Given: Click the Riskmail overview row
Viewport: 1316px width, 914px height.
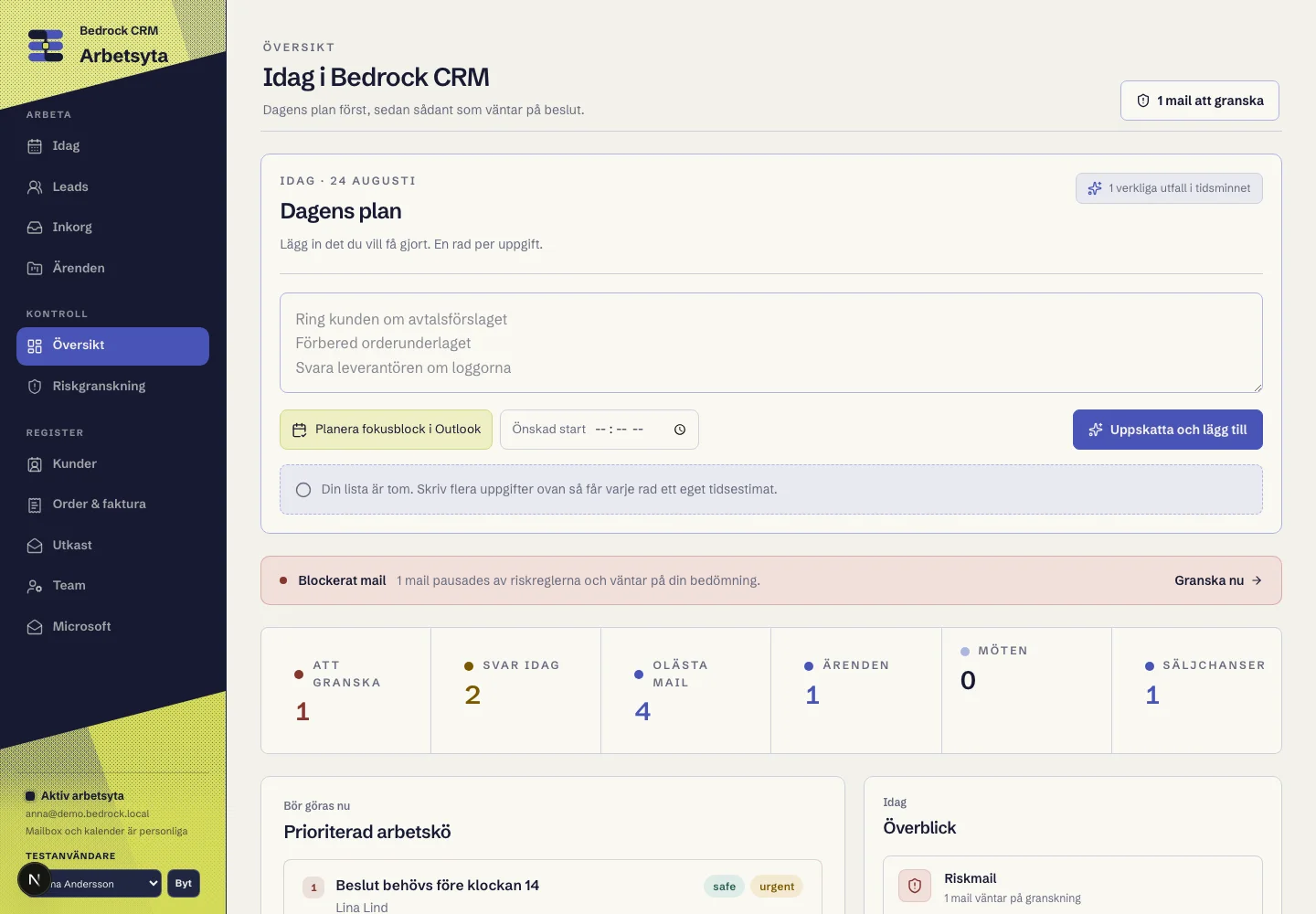Looking at the screenshot, I should pyautogui.click(x=1073, y=886).
